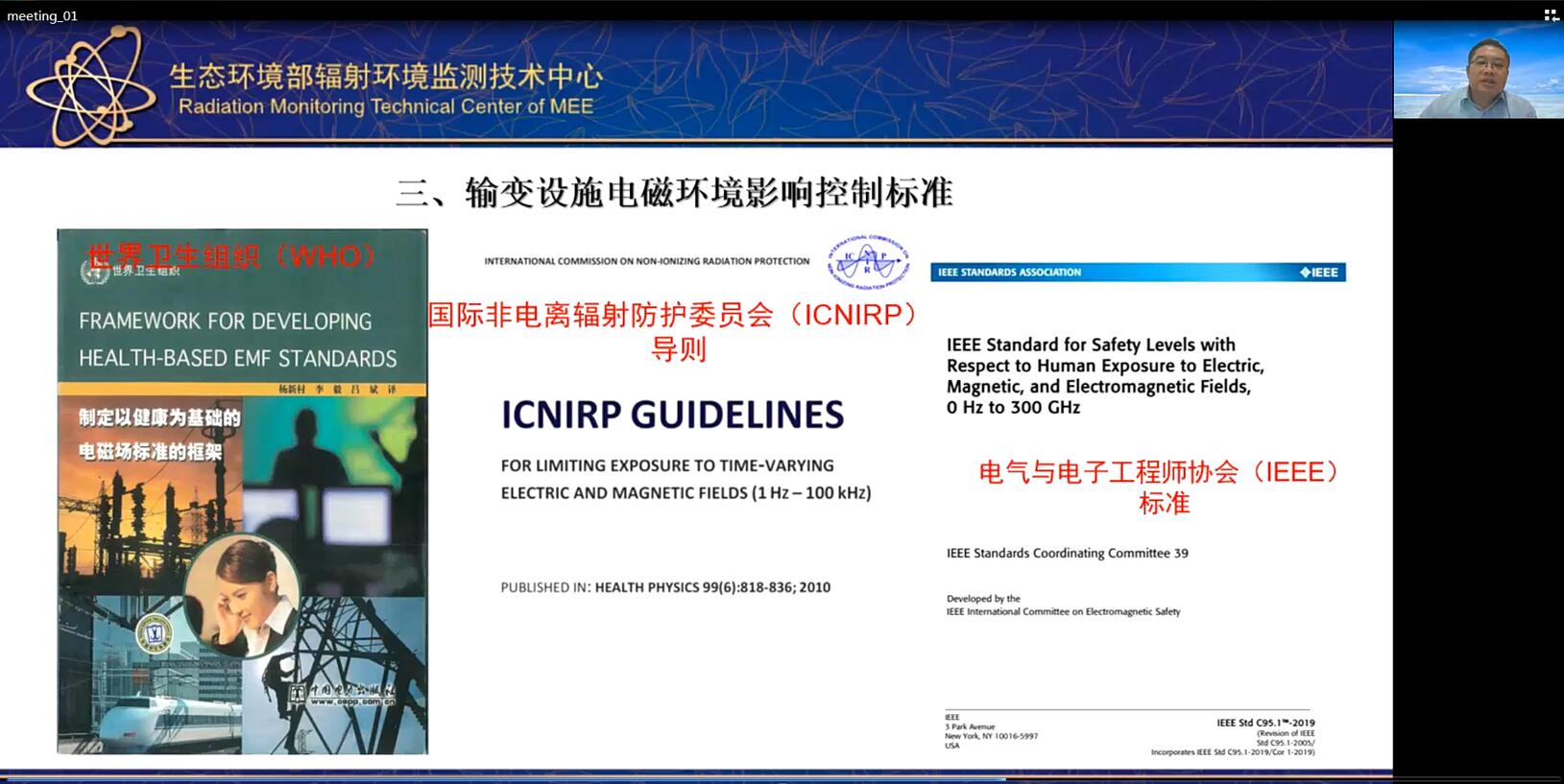Click the atom logo of the Radiation Monitoring Center

(90, 86)
